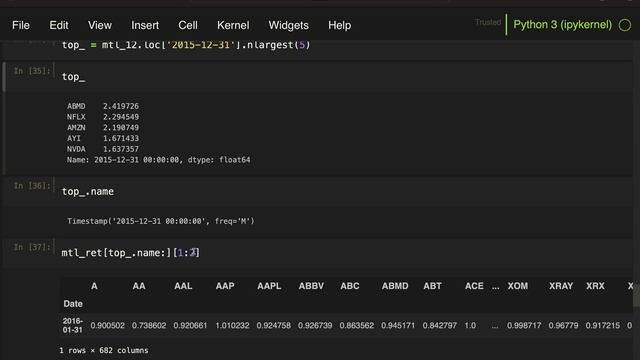Click the Timestamp output text
This screenshot has width=640, height=360.
tap(160, 221)
